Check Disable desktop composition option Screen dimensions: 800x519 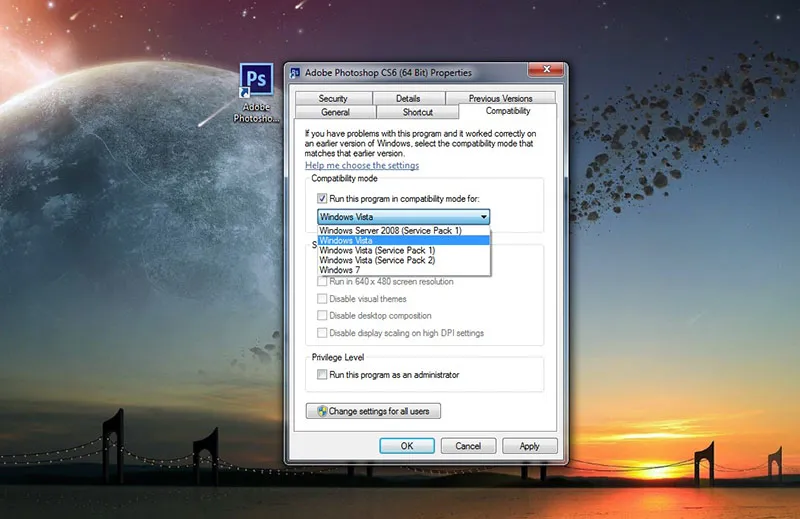(322, 316)
